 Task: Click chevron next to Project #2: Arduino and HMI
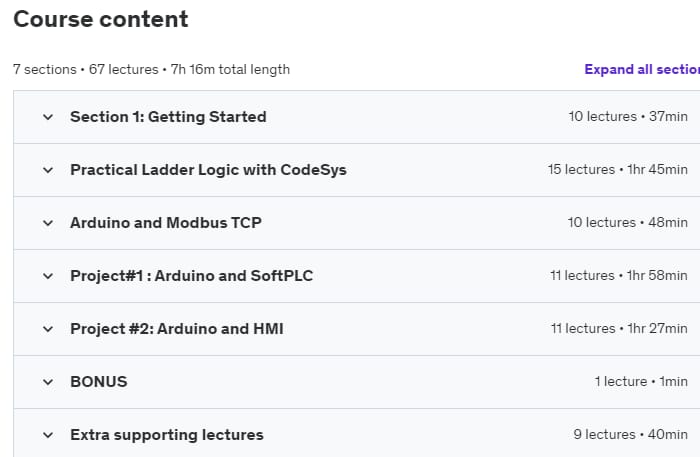click(x=47, y=329)
